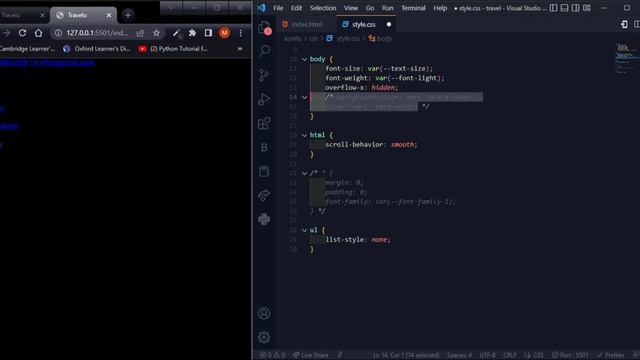Reload the page in Chrome
This screenshot has height=360, width=640.
pyautogui.click(x=22, y=33)
